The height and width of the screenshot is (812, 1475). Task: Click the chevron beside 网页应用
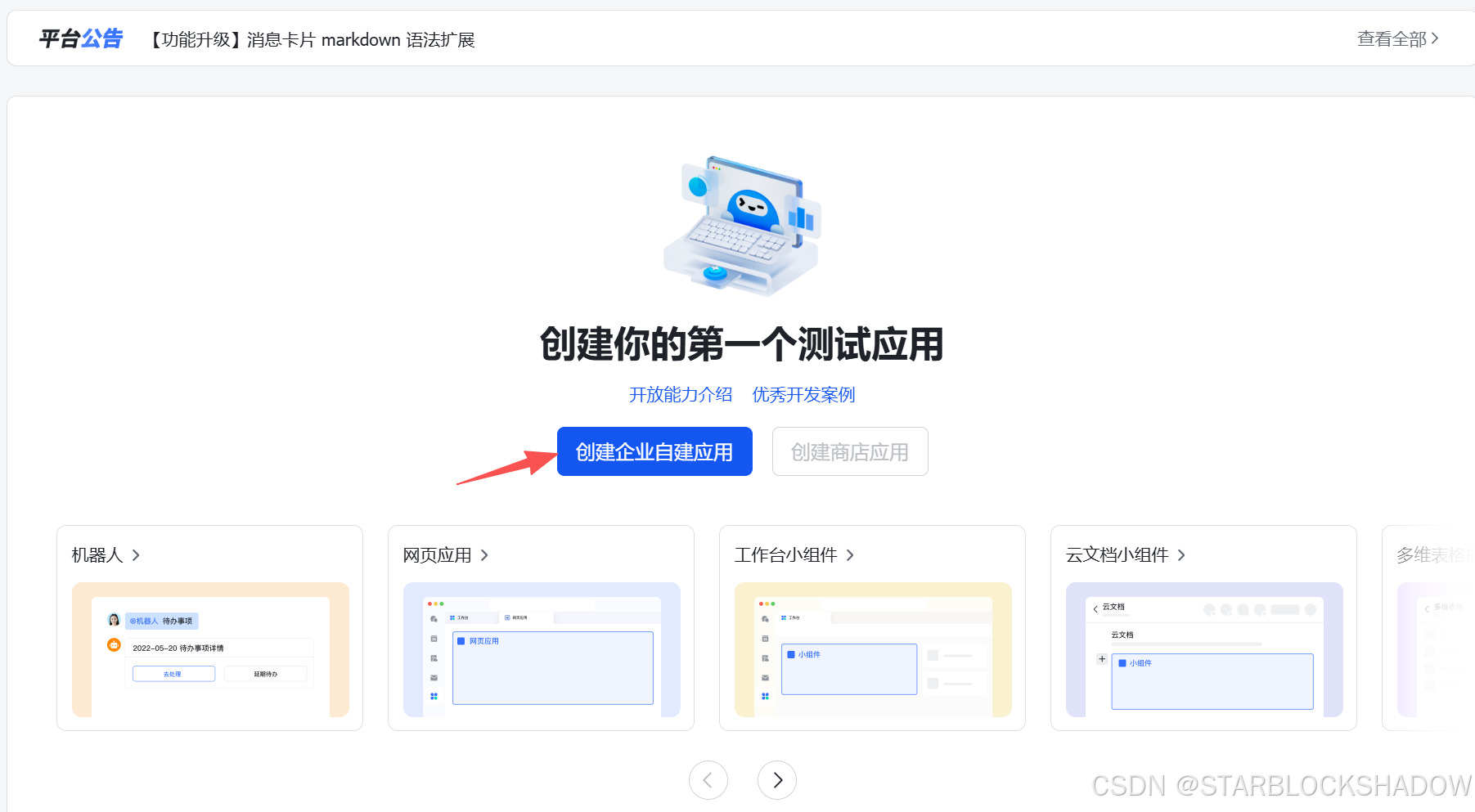[486, 555]
